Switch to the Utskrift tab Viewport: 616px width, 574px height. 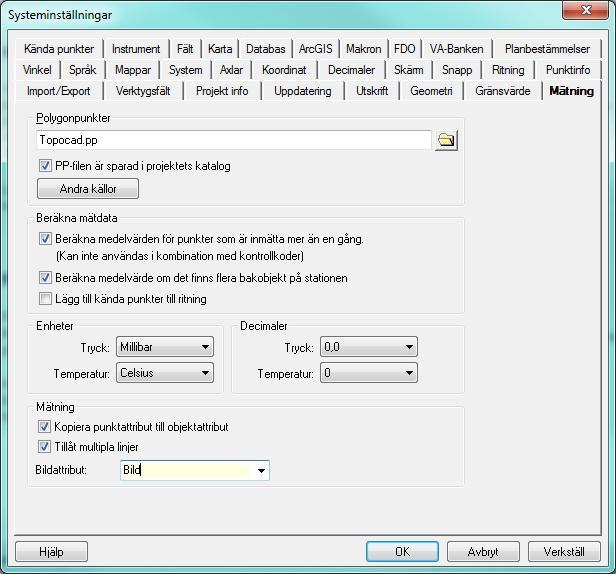(372, 91)
